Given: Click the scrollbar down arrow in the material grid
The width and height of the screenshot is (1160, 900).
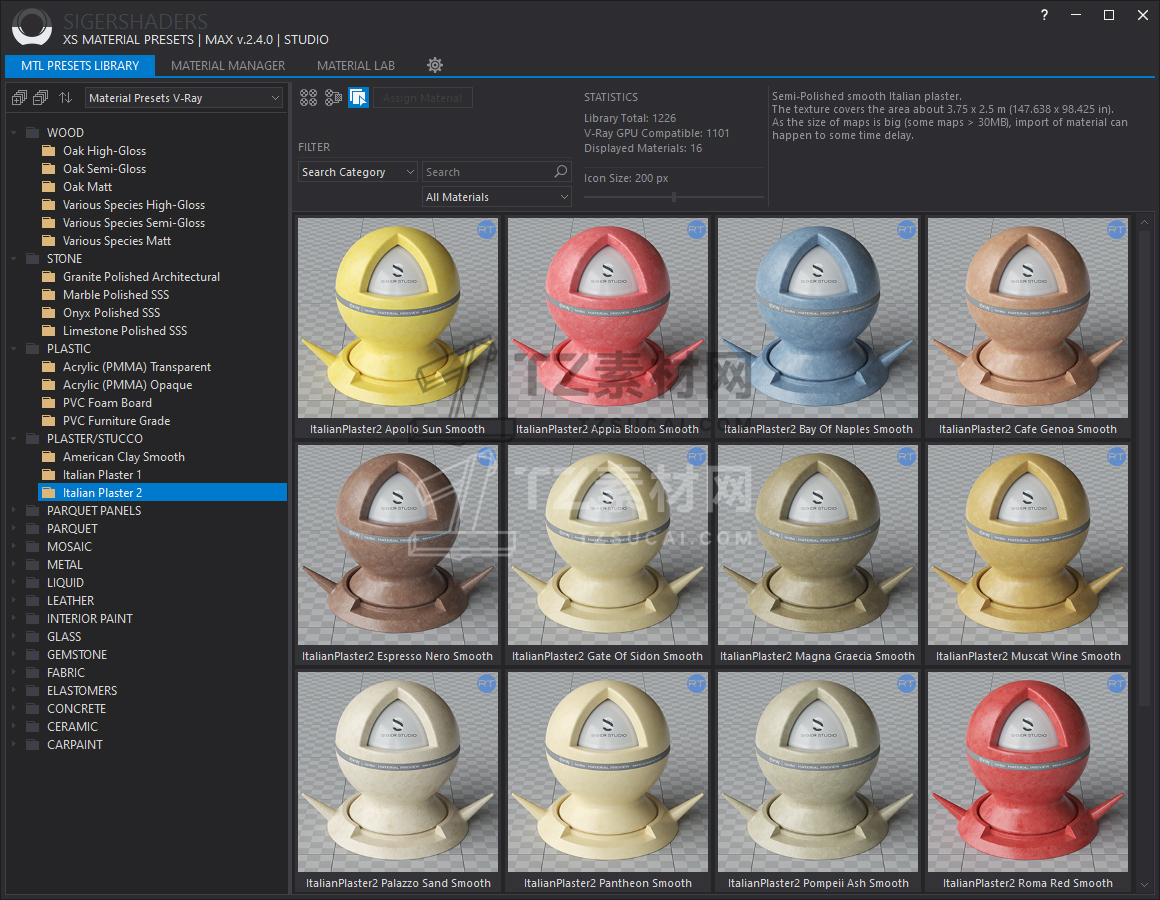Looking at the screenshot, I should [1144, 884].
